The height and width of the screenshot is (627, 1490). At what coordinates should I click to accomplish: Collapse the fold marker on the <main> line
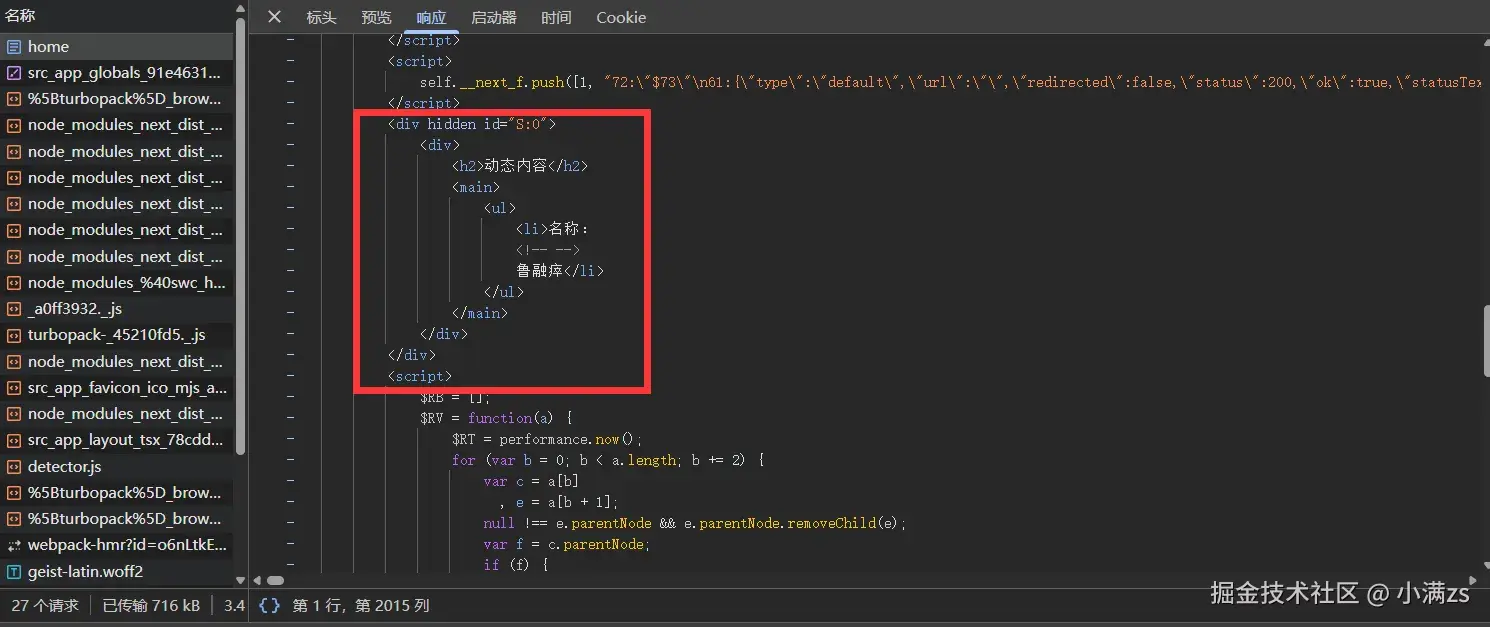pos(290,187)
